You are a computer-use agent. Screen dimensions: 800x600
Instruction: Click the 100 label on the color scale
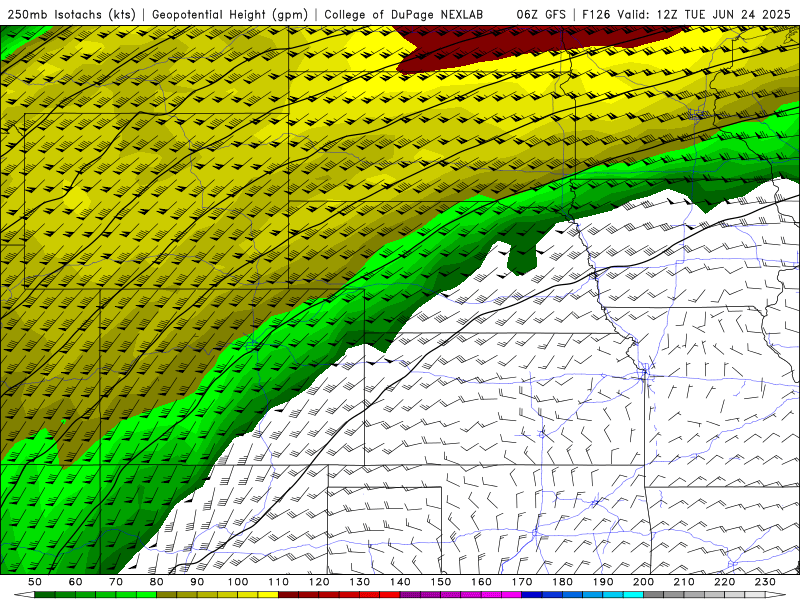238,582
